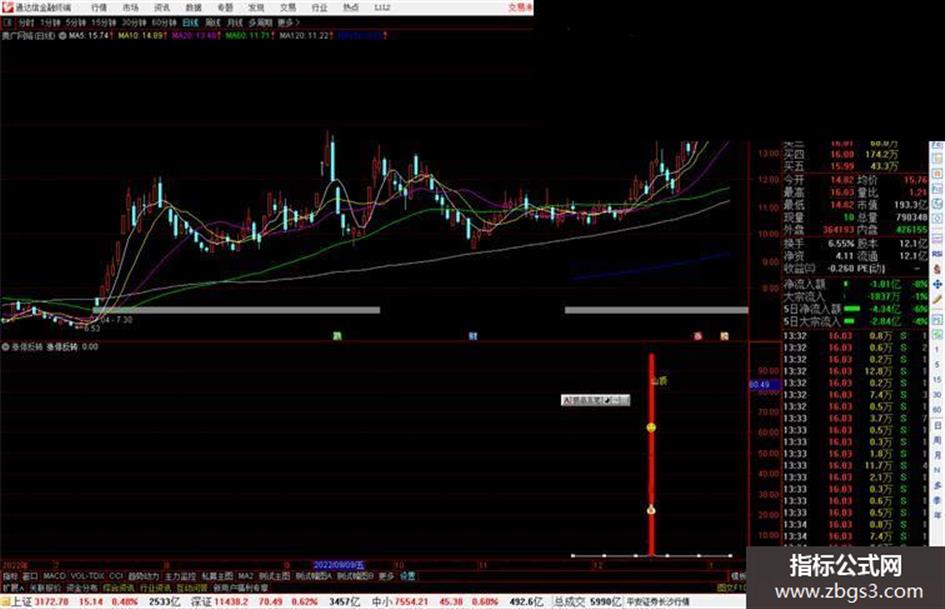Expand the 更多 indicator list at bottom
Screen dimensions: 945x609
coord(386,576)
